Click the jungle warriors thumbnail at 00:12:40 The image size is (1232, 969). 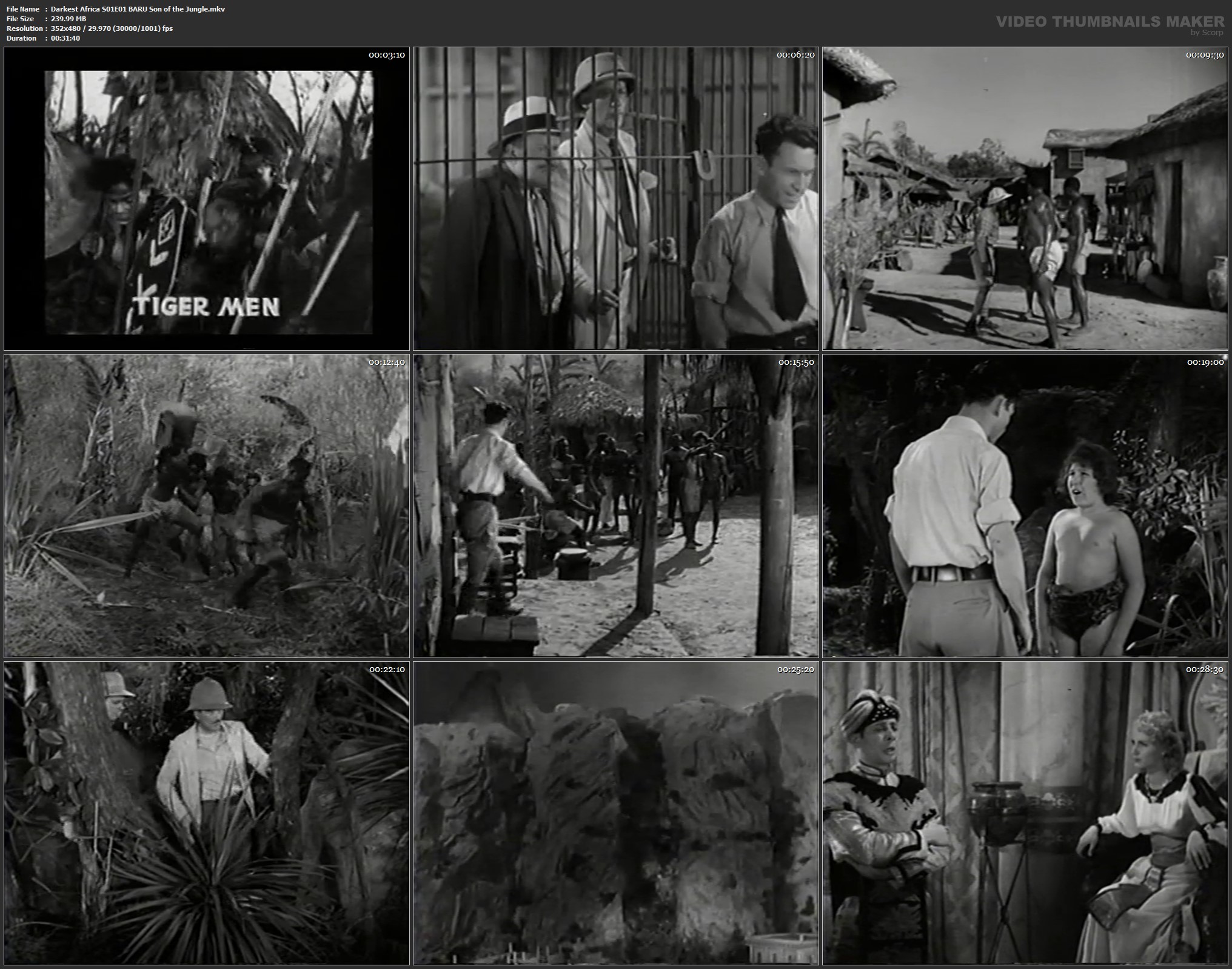pyautogui.click(x=207, y=506)
